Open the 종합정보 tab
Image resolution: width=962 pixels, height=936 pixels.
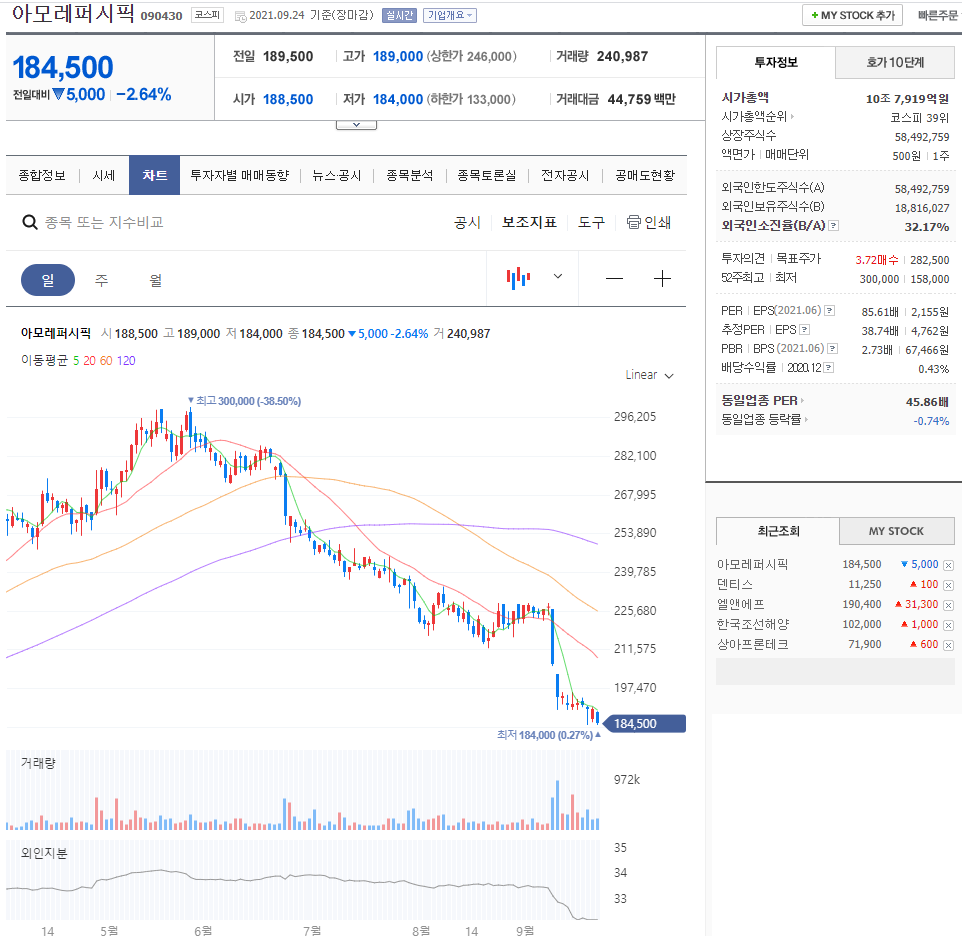point(42,175)
